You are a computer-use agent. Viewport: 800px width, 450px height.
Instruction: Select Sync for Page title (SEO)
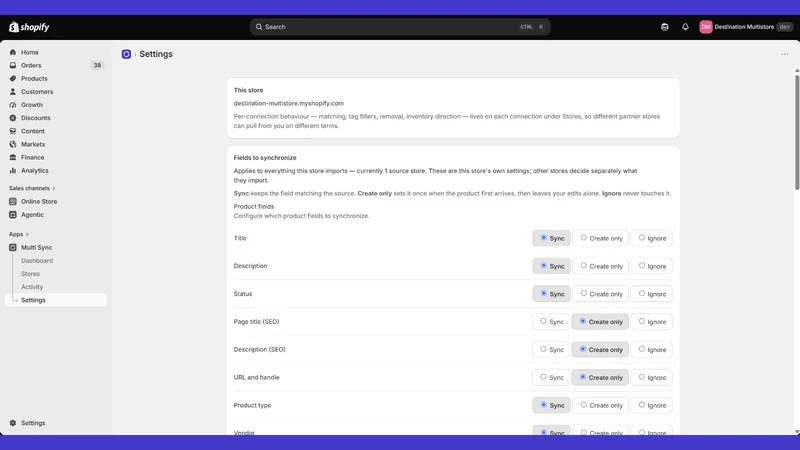tap(551, 321)
